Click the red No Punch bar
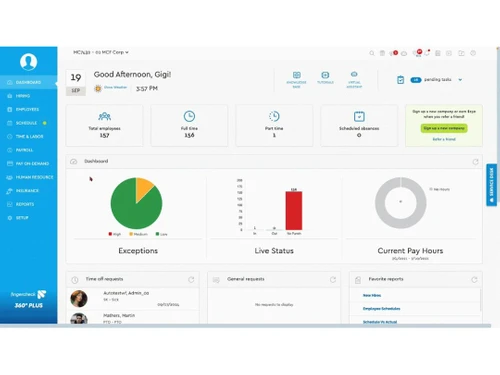 [294, 211]
